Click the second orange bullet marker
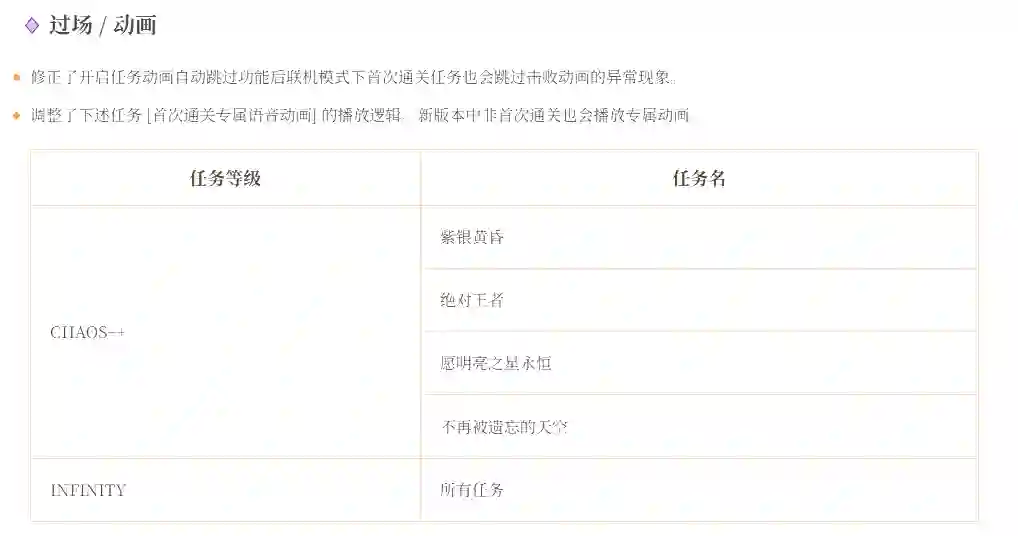The height and width of the screenshot is (536, 1018). (17, 116)
